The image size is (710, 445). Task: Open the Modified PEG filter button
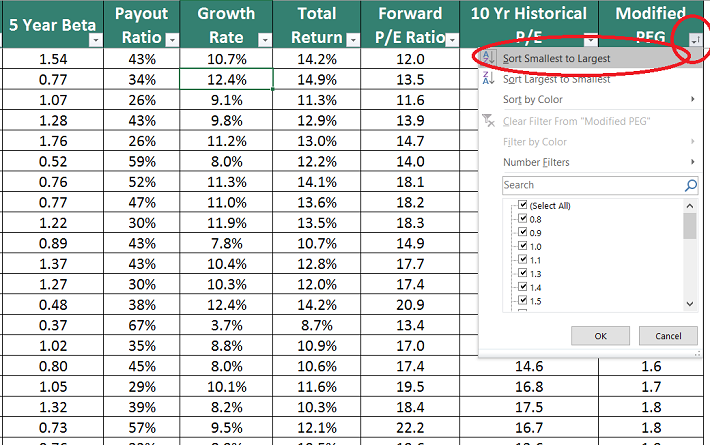694,39
